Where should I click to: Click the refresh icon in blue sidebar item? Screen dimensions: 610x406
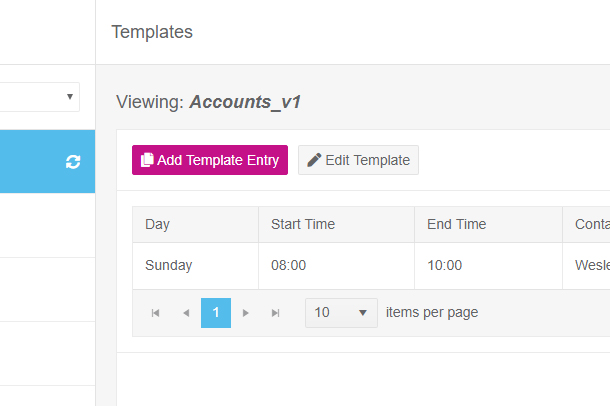(73, 161)
